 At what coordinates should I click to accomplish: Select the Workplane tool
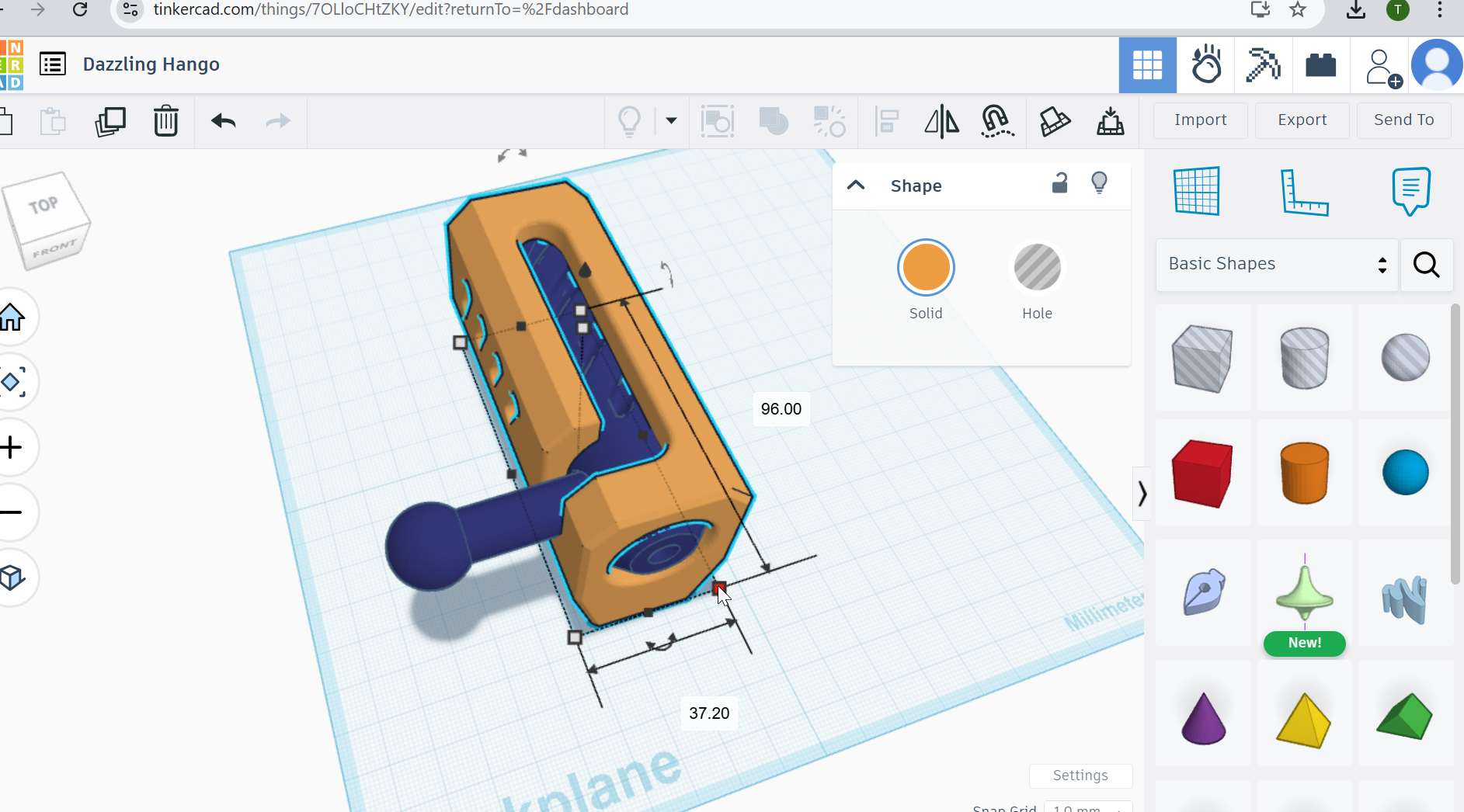(x=1196, y=191)
